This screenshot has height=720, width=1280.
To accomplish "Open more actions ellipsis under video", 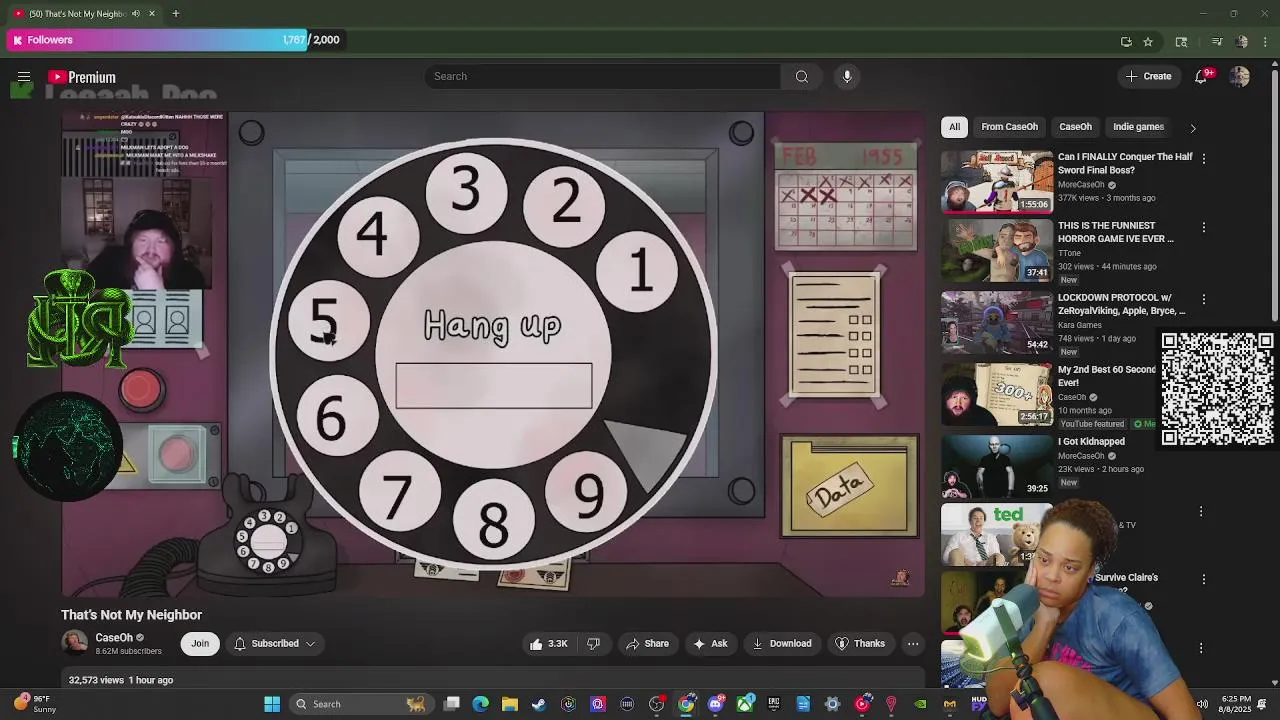I will 913,644.
